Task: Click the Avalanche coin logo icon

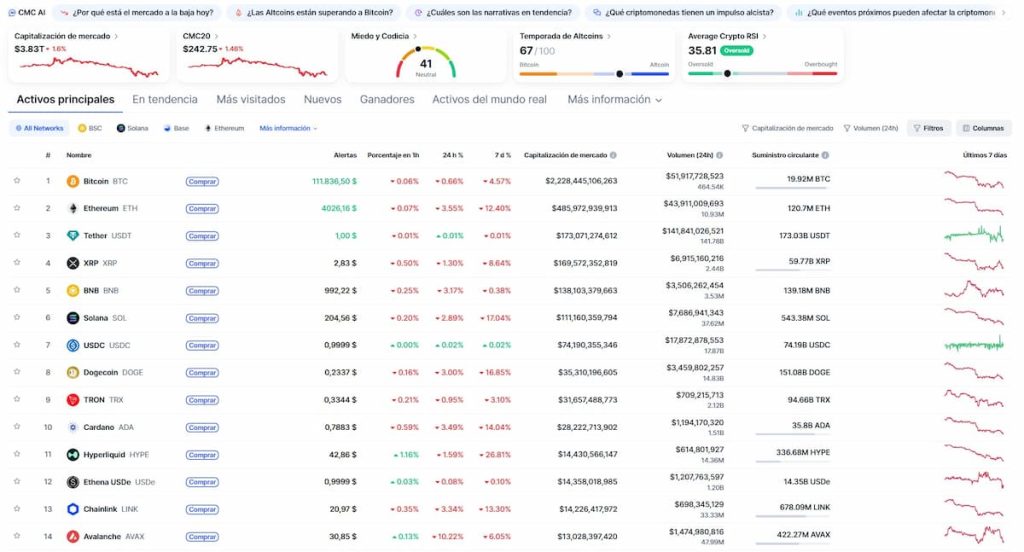Action: point(72,536)
